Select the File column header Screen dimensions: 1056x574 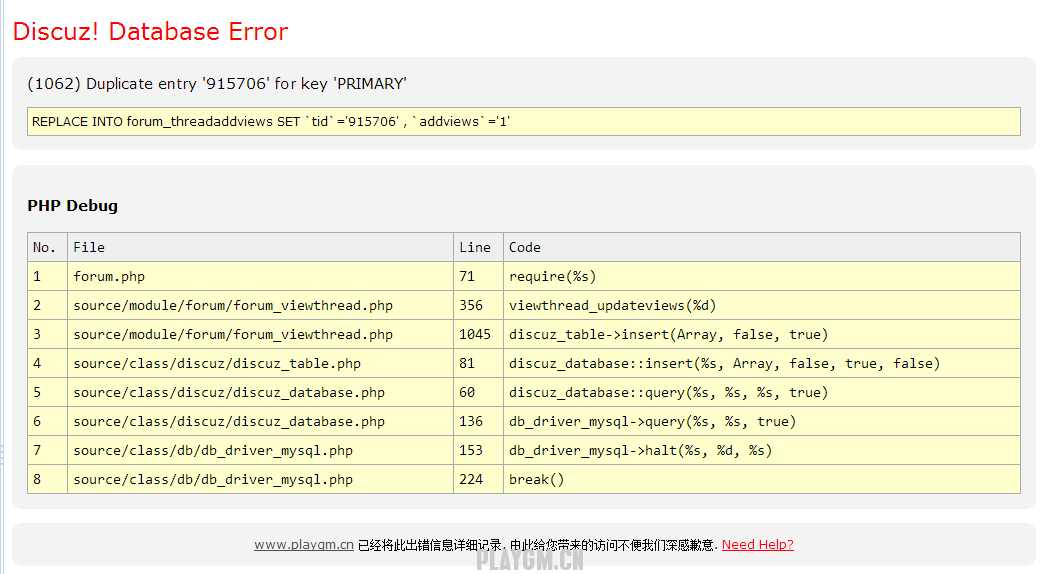pos(261,247)
